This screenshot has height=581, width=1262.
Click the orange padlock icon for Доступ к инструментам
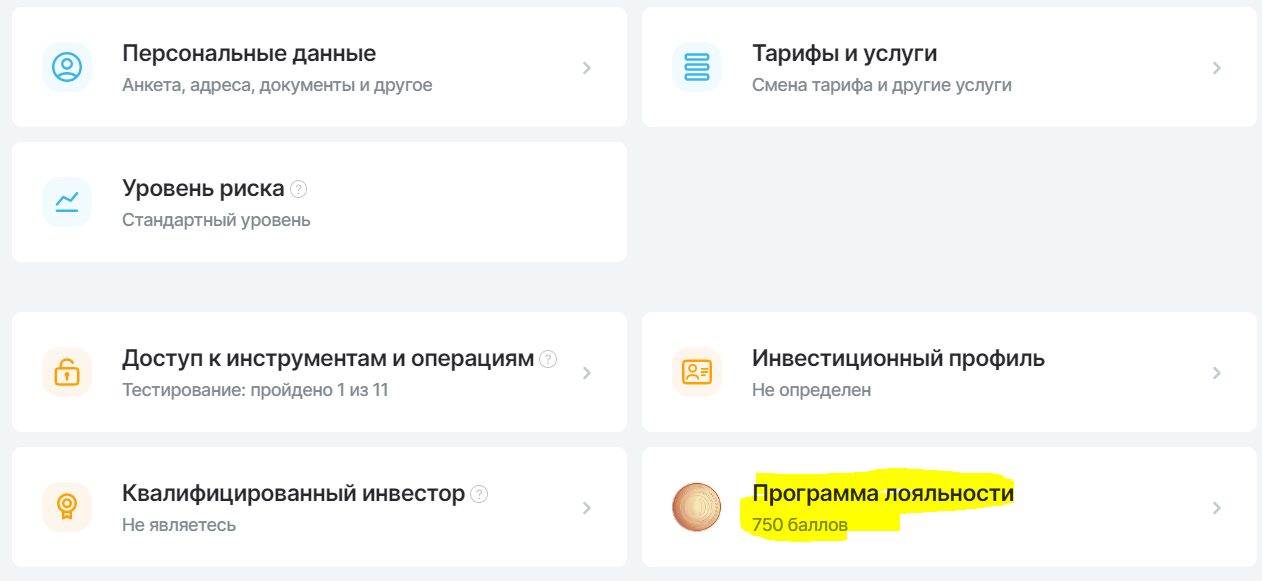[67, 372]
